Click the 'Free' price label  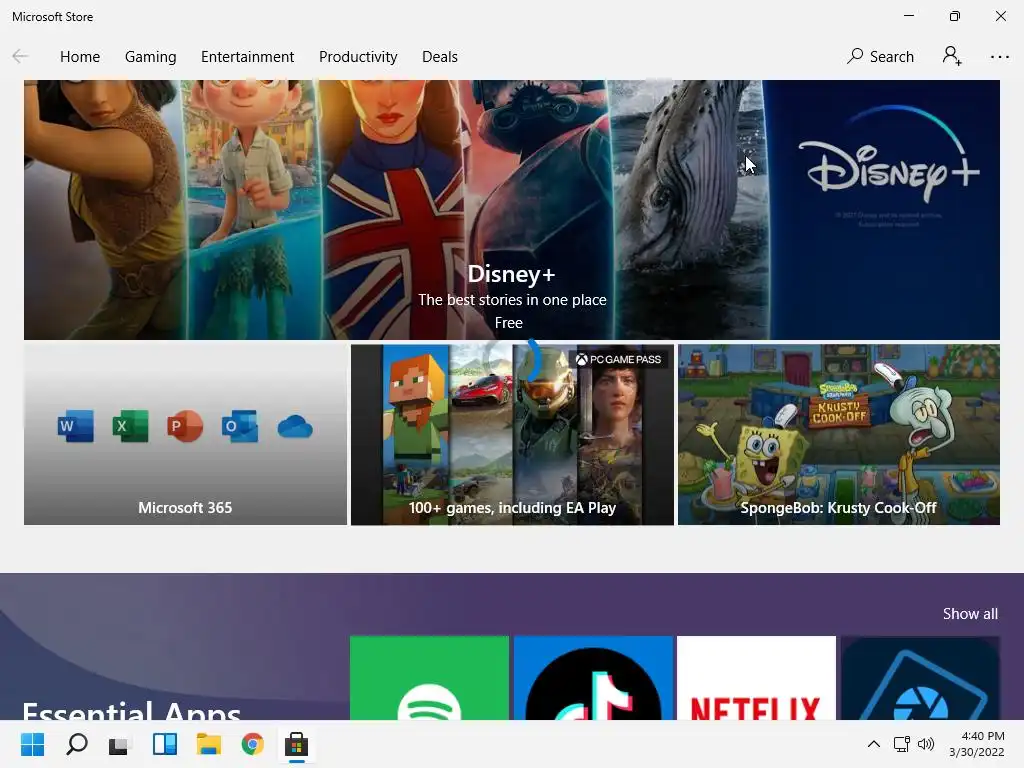[509, 323]
